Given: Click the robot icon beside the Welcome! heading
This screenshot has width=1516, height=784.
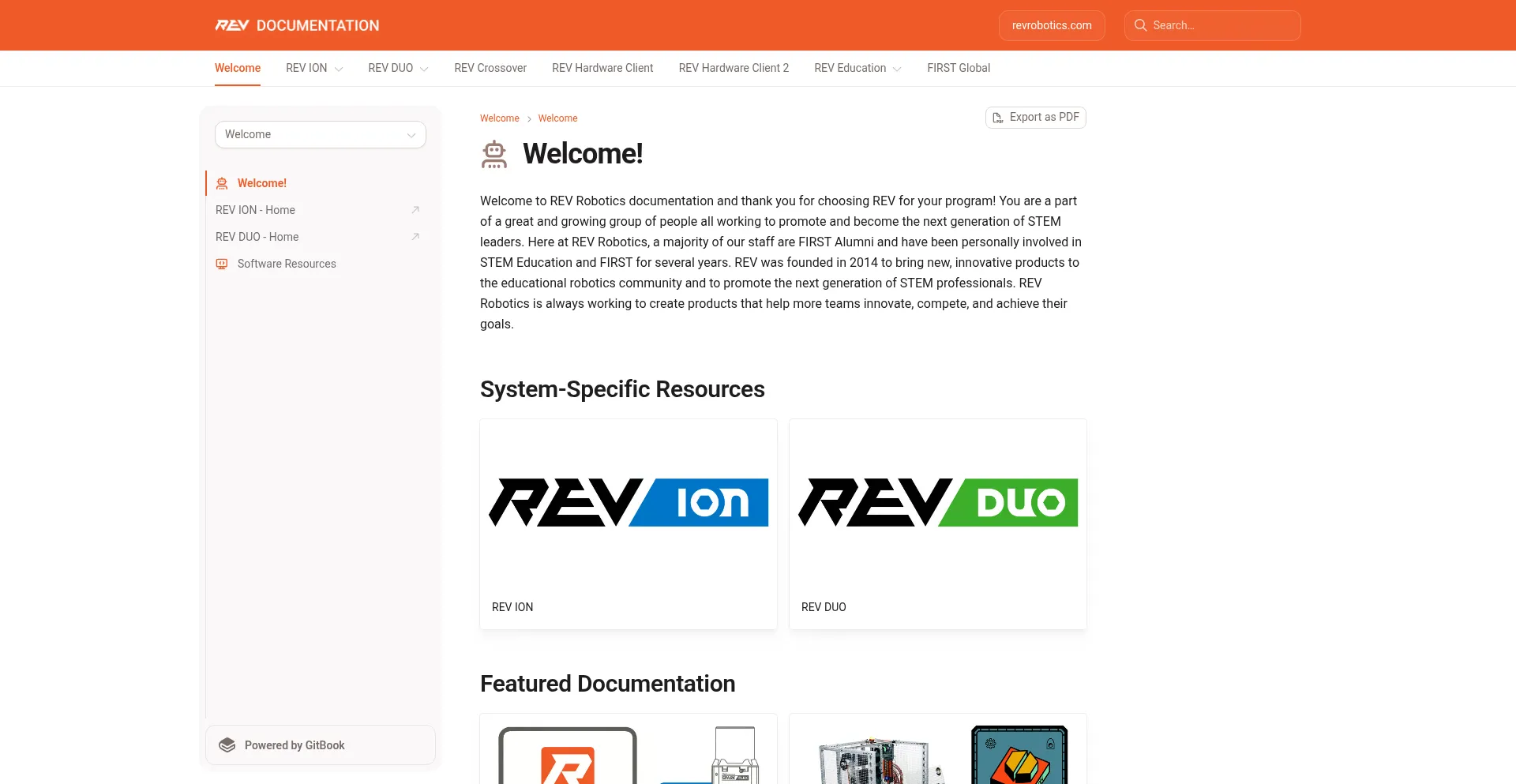Looking at the screenshot, I should [494, 154].
